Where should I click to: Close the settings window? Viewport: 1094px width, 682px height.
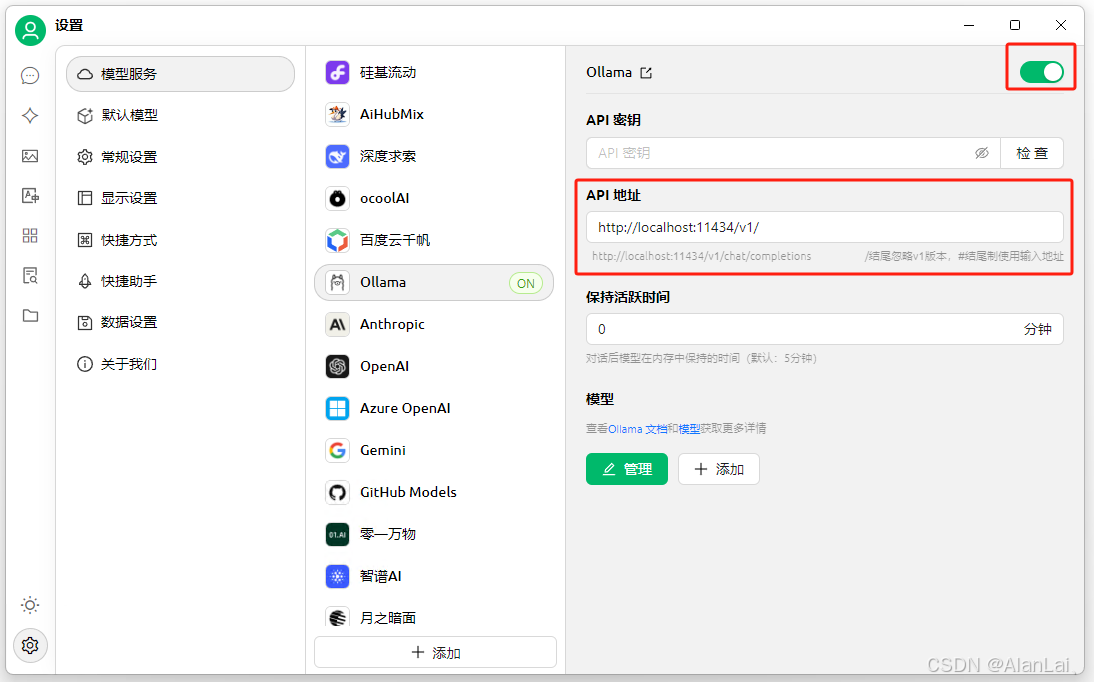1061,25
